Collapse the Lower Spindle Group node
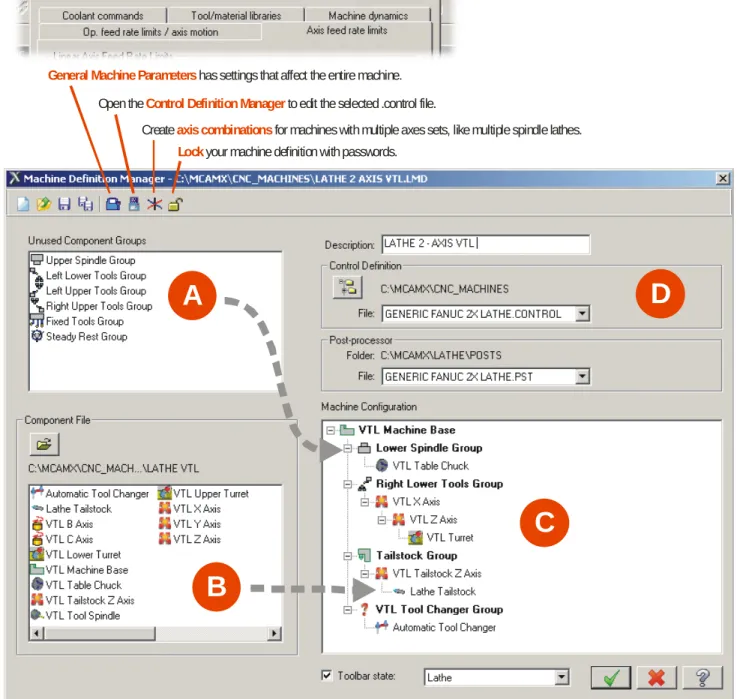This screenshot has width=737, height=699. tap(348, 448)
